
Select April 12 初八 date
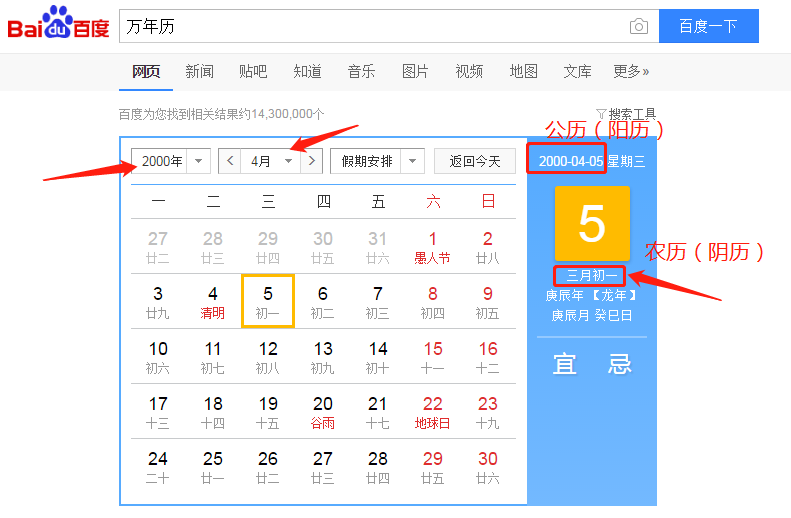click(268, 357)
